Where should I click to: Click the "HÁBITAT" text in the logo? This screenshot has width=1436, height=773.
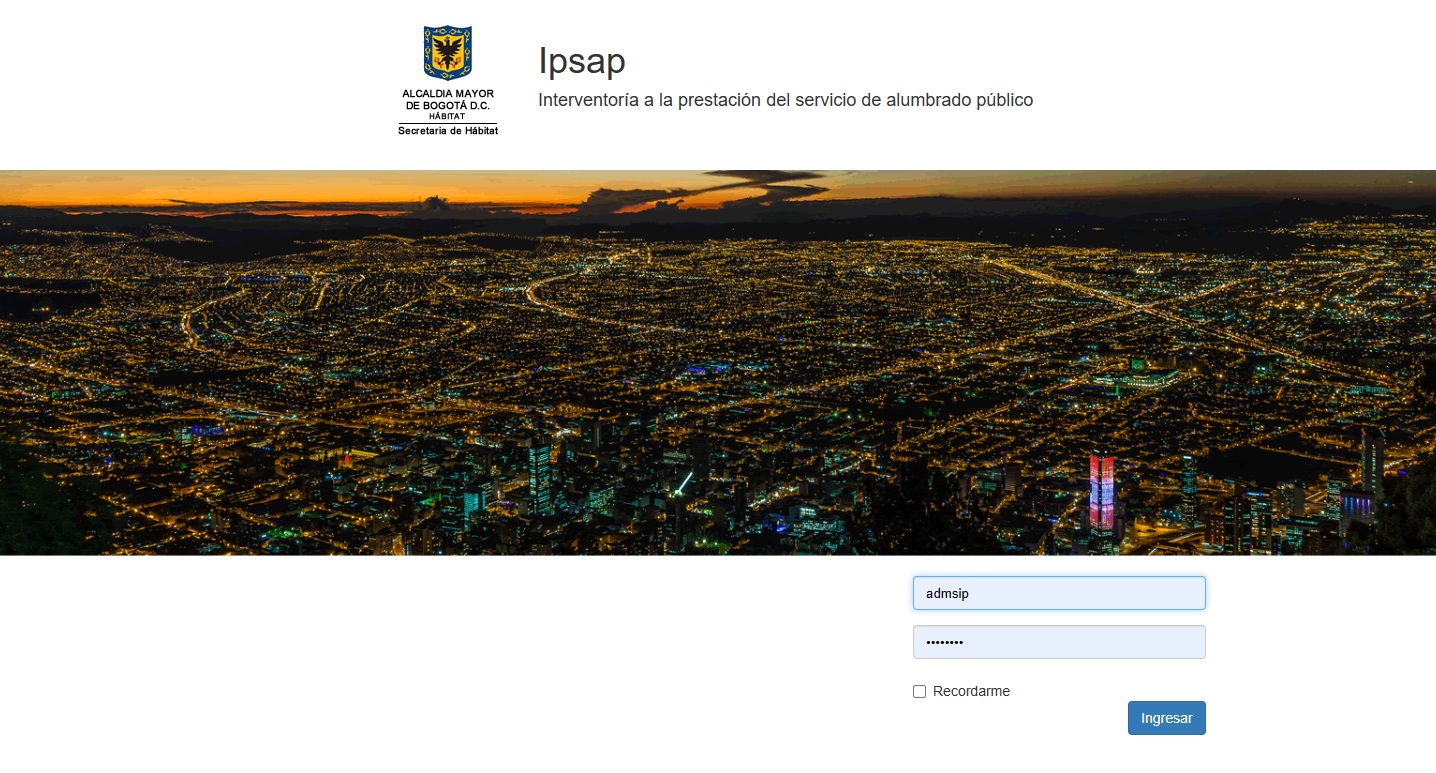pos(447,116)
